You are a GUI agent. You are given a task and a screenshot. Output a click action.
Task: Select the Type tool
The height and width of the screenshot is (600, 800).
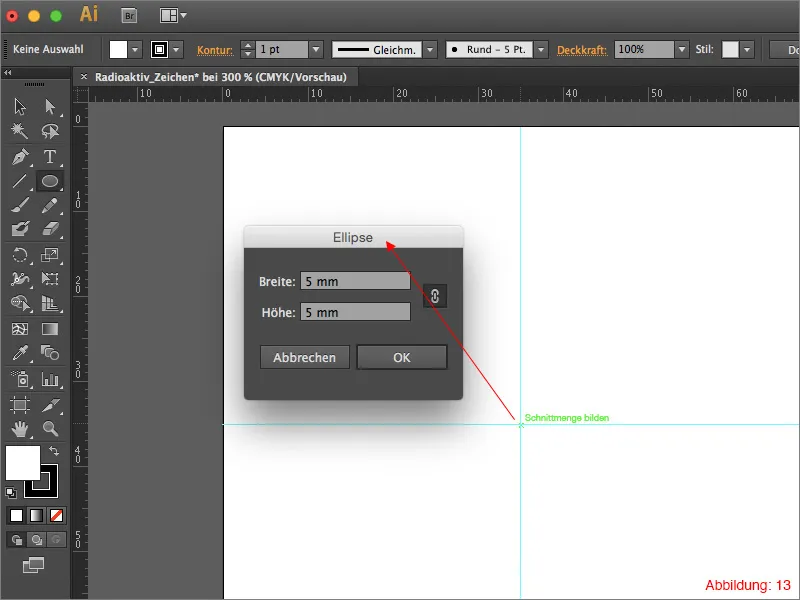[x=50, y=157]
